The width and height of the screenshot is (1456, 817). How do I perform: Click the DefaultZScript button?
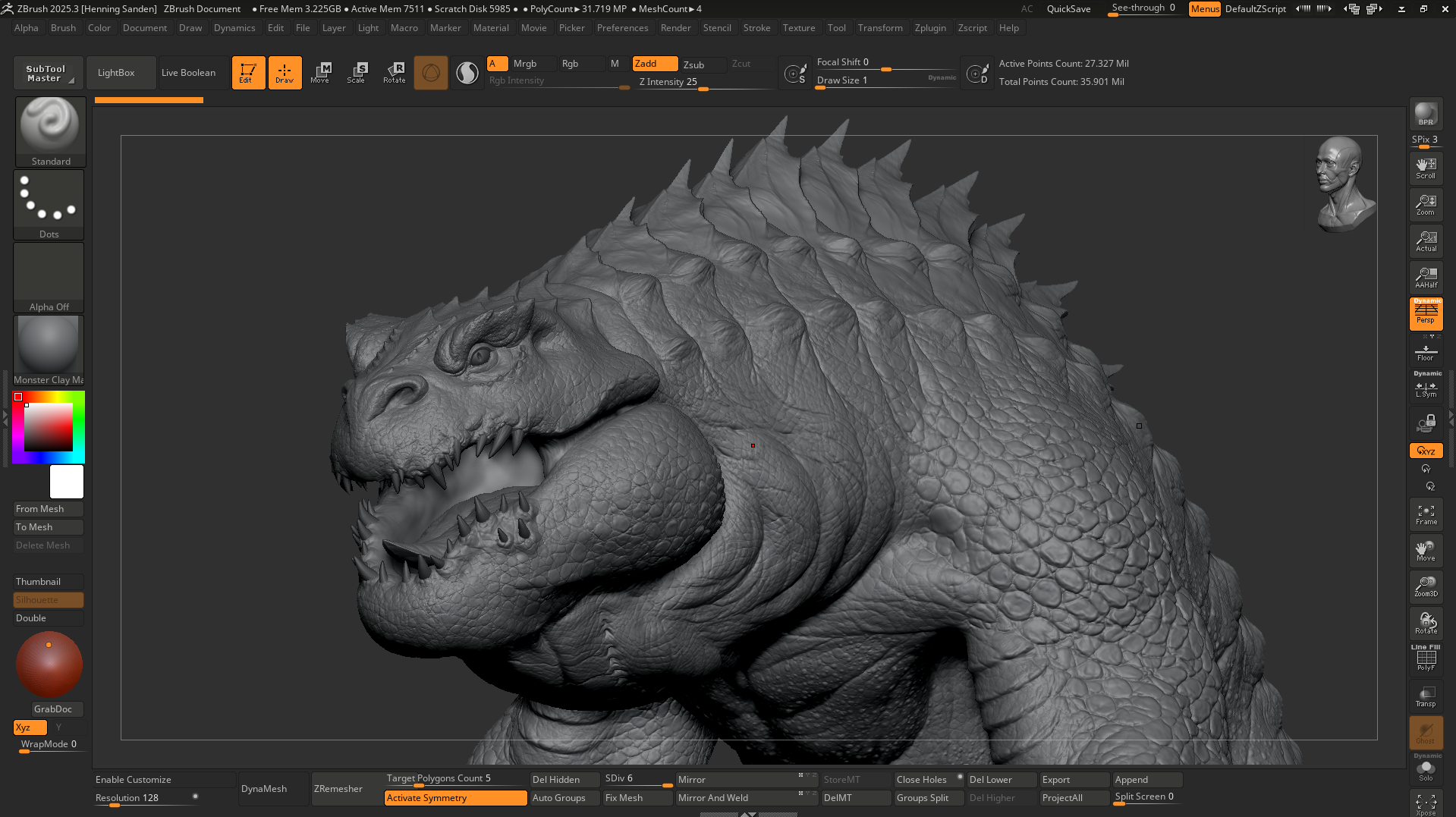(1256, 9)
